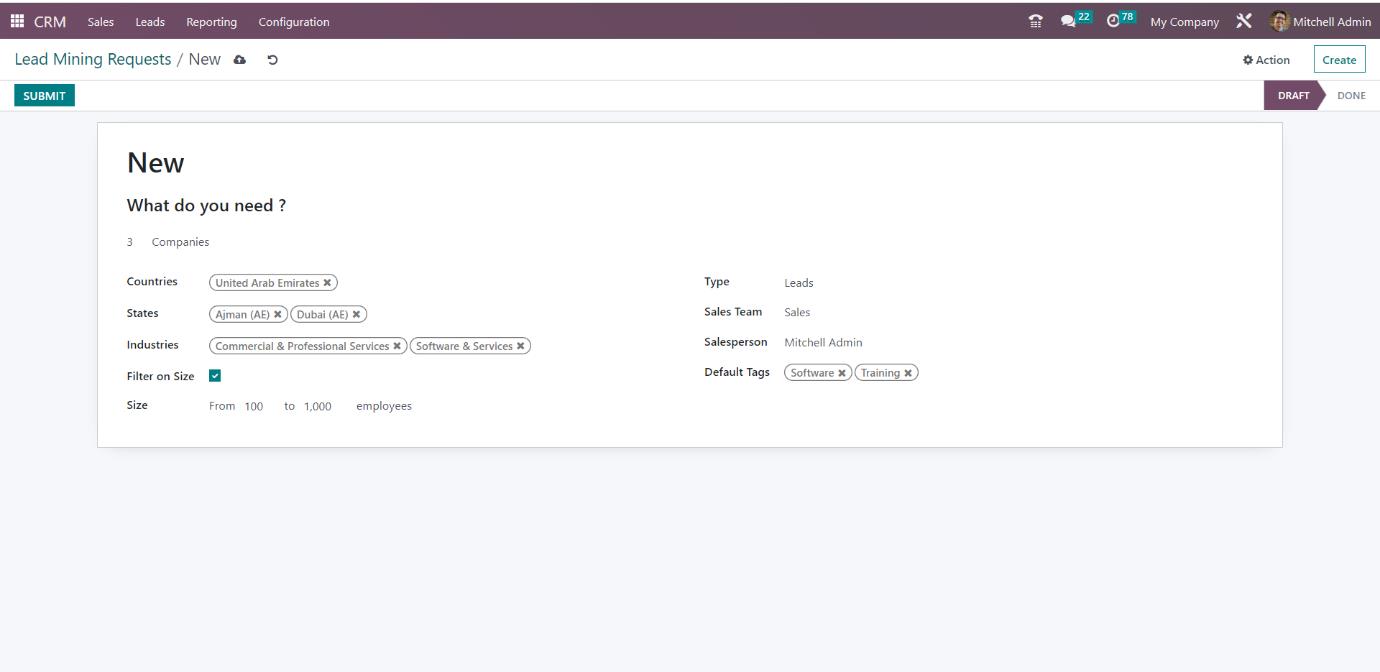Save record manually with cloud icon
Screen dimensions: 1380x672
tap(240, 60)
